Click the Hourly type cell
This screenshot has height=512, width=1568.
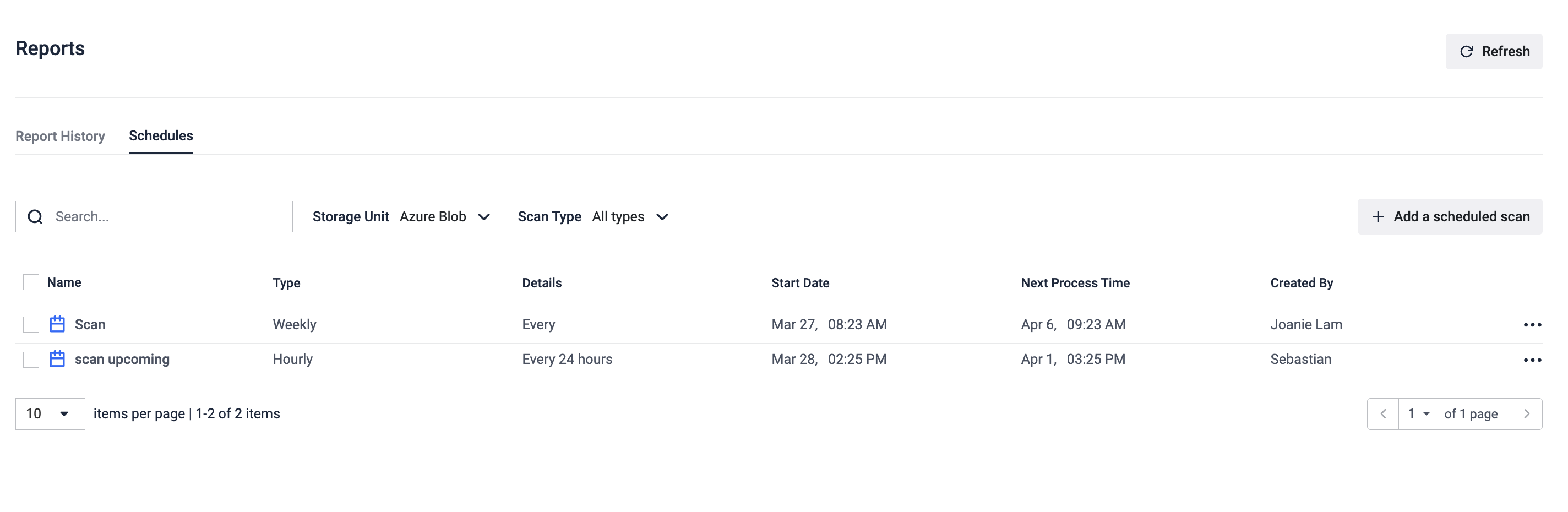click(293, 359)
